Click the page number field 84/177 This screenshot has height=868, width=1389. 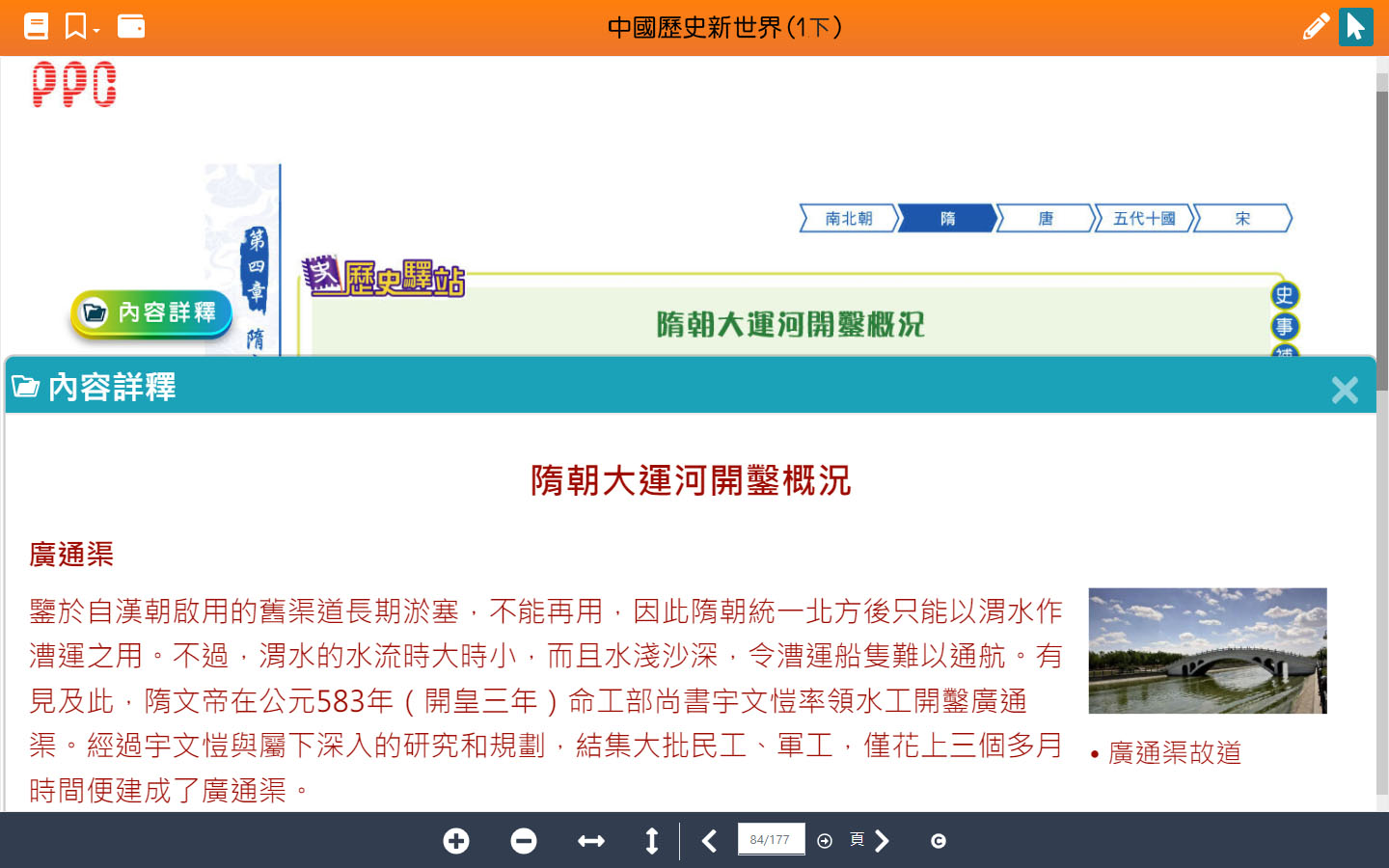[x=770, y=840]
